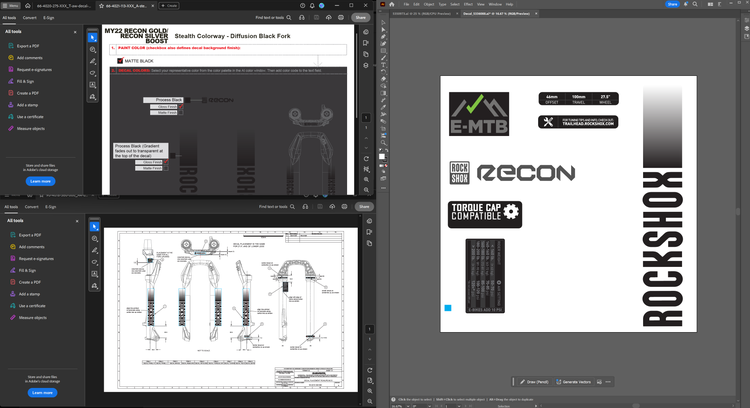Switch to Convert tab in top Acrobat window
The image size is (750, 408).
coord(29,18)
